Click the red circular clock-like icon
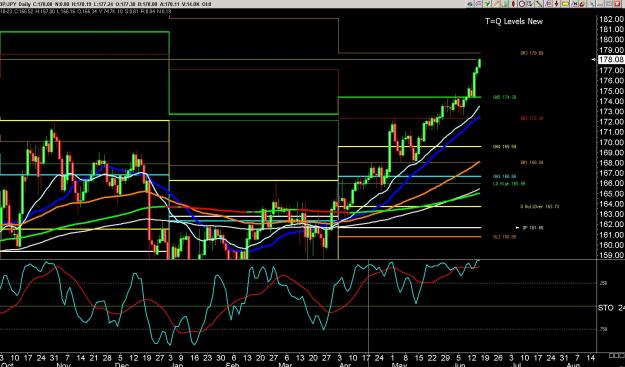The width and height of the screenshot is (625, 367). [x=522, y=4]
